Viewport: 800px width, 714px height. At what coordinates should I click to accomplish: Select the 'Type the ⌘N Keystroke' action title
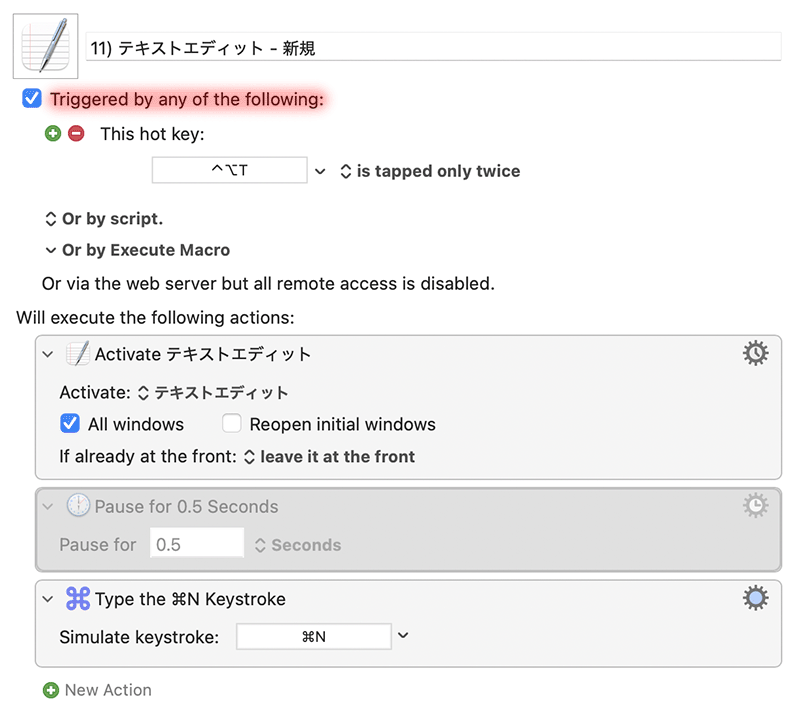[x=190, y=599]
